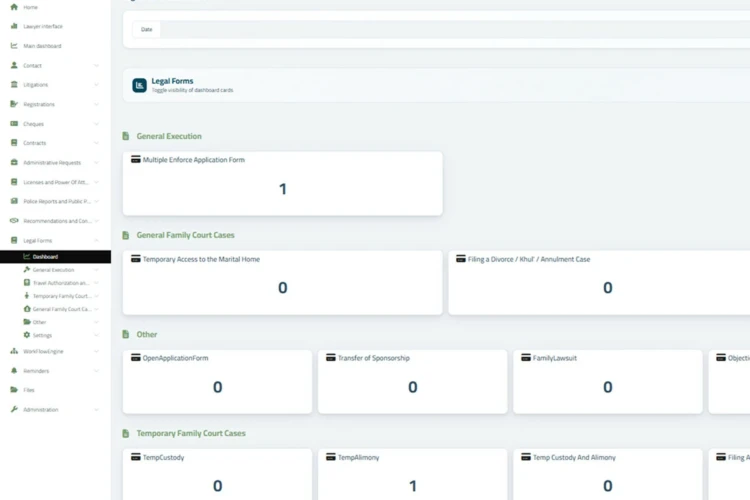750x500 pixels.
Task: Open the FamilyLawsuit card
Action: click(x=607, y=382)
